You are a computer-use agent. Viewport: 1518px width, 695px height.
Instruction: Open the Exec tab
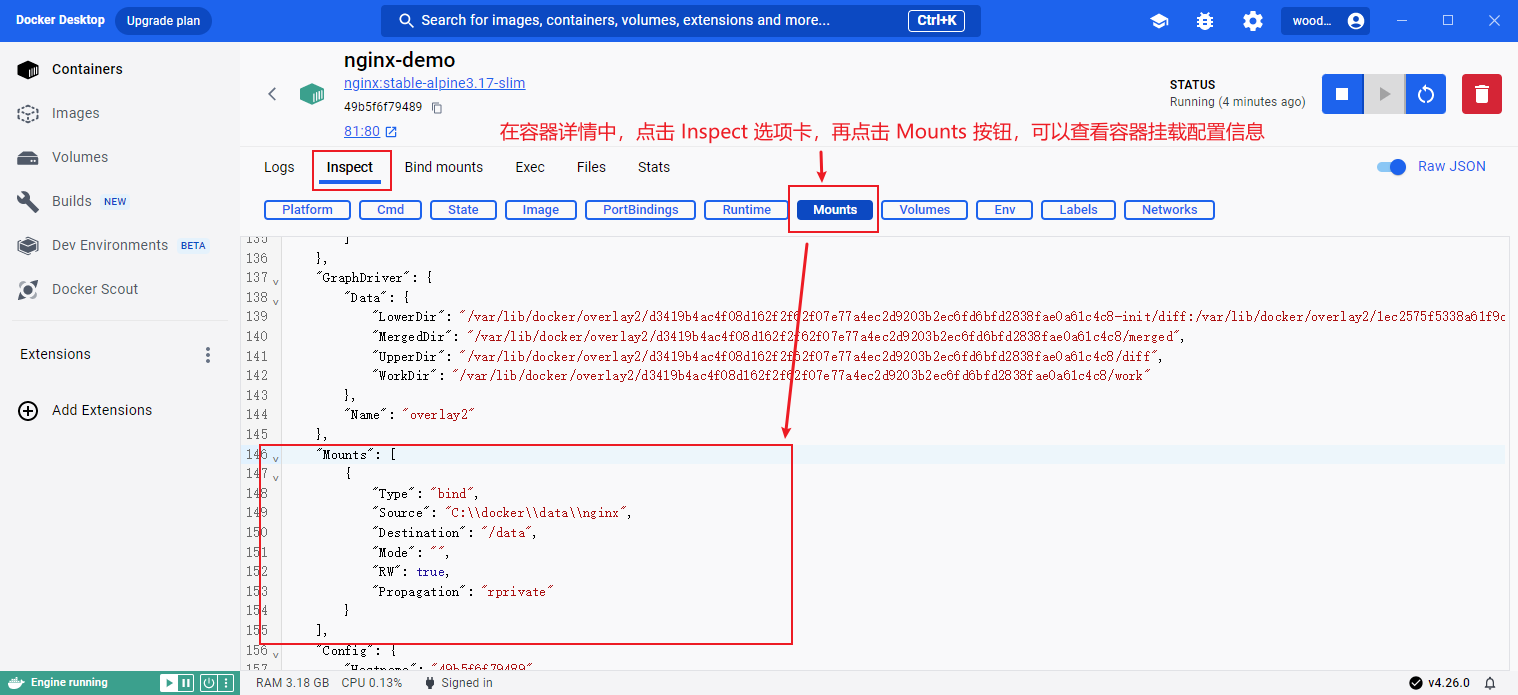[530, 167]
